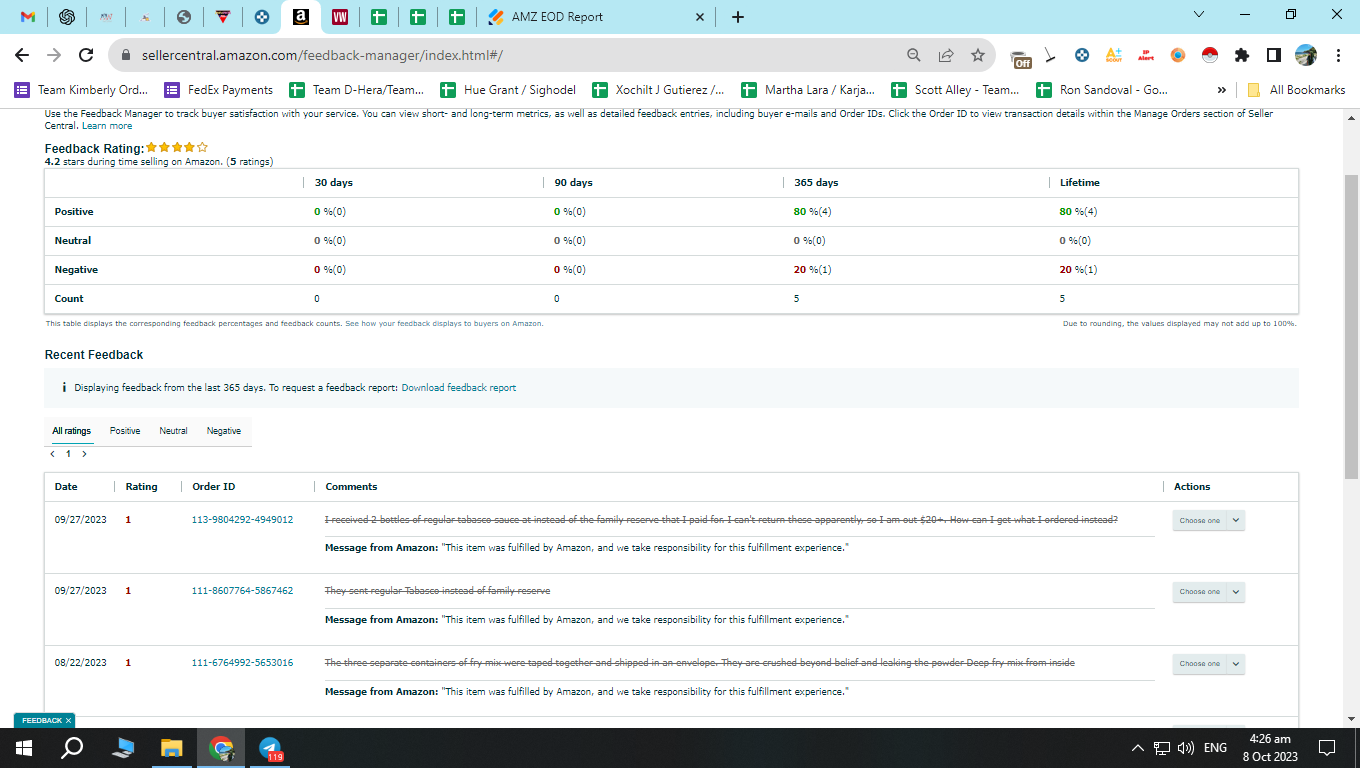The height and width of the screenshot is (768, 1360).
Task: Click the page's vertical scrollbar thumb
Action: [x=1351, y=325]
